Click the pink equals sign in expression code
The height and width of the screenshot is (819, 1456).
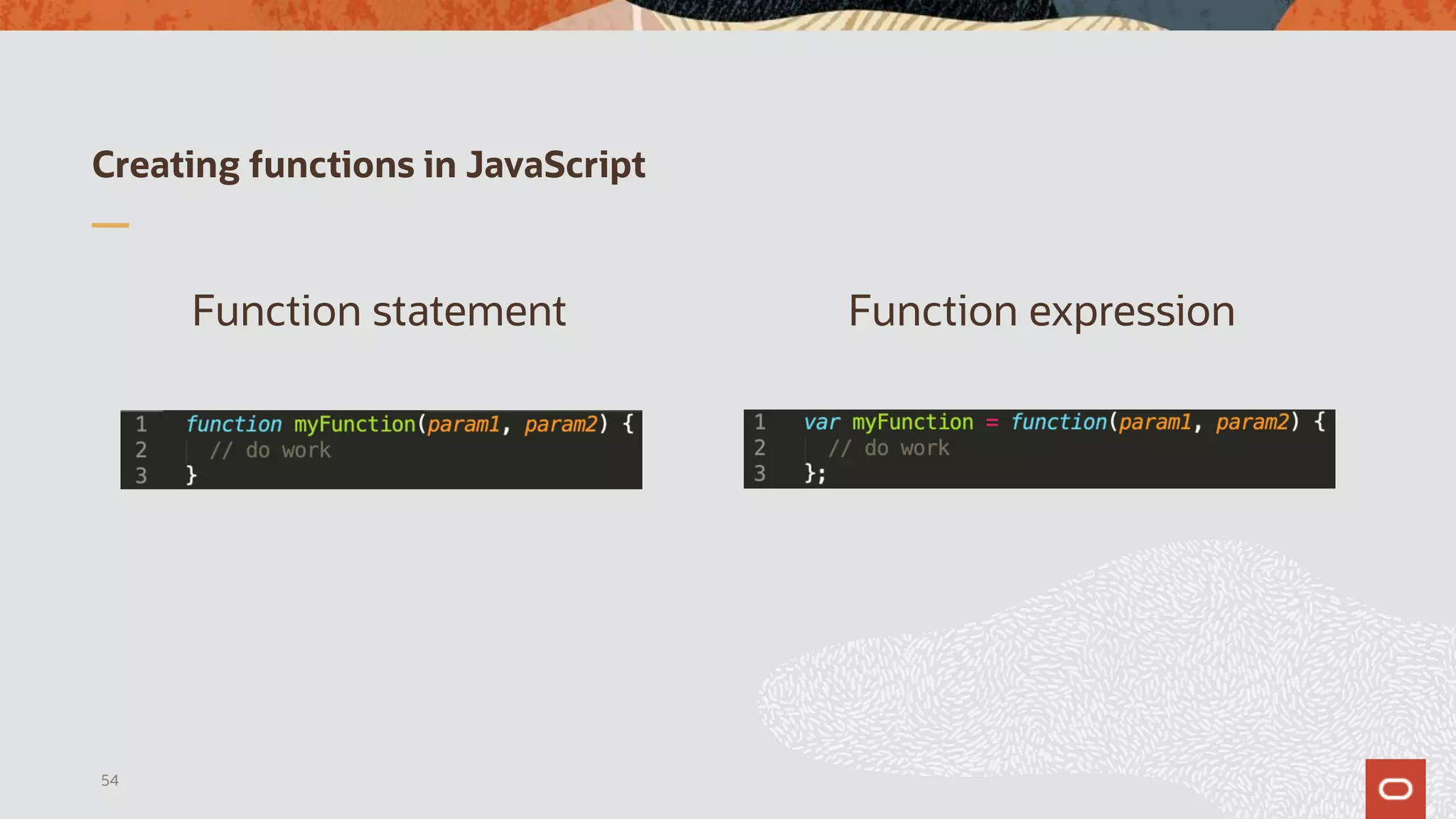[992, 423]
